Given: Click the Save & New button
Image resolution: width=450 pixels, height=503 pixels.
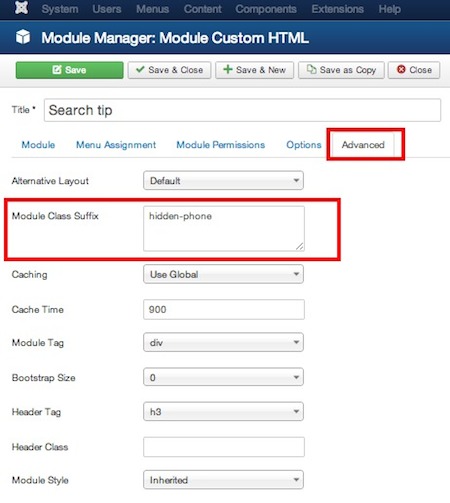Looking at the screenshot, I should [x=254, y=70].
